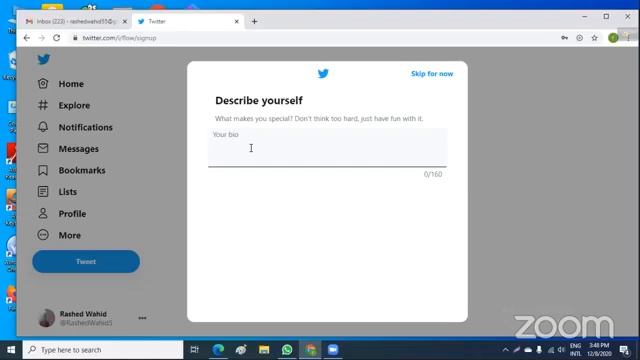The height and width of the screenshot is (360, 640).
Task: Click Rashed Wahid profile avatar
Action: click(x=47, y=318)
